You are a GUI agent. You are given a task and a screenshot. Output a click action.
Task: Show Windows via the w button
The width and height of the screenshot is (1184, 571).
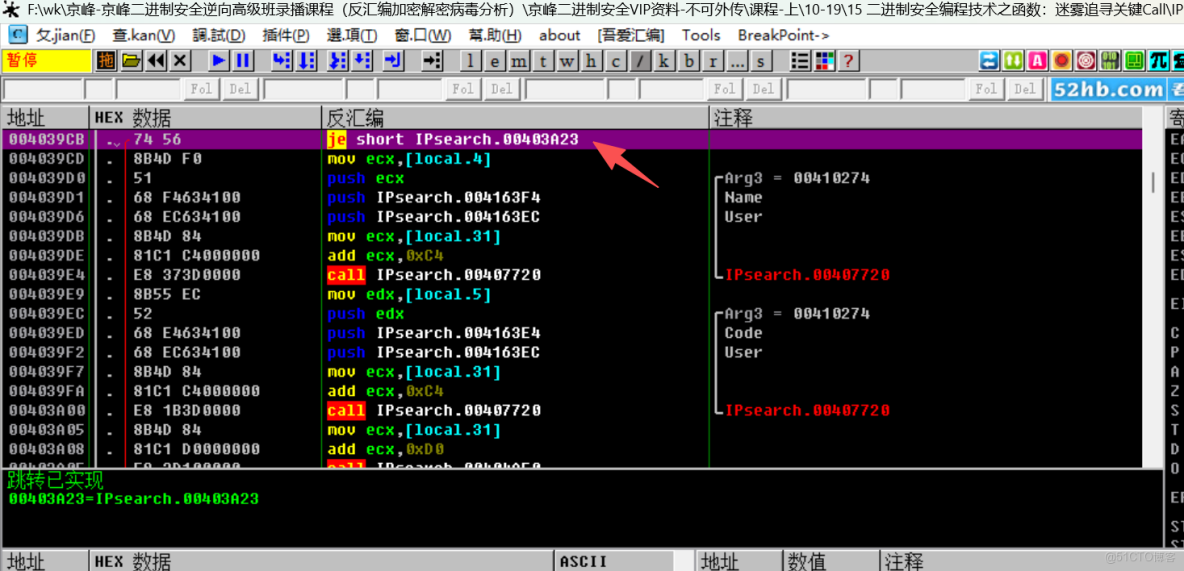click(567, 61)
